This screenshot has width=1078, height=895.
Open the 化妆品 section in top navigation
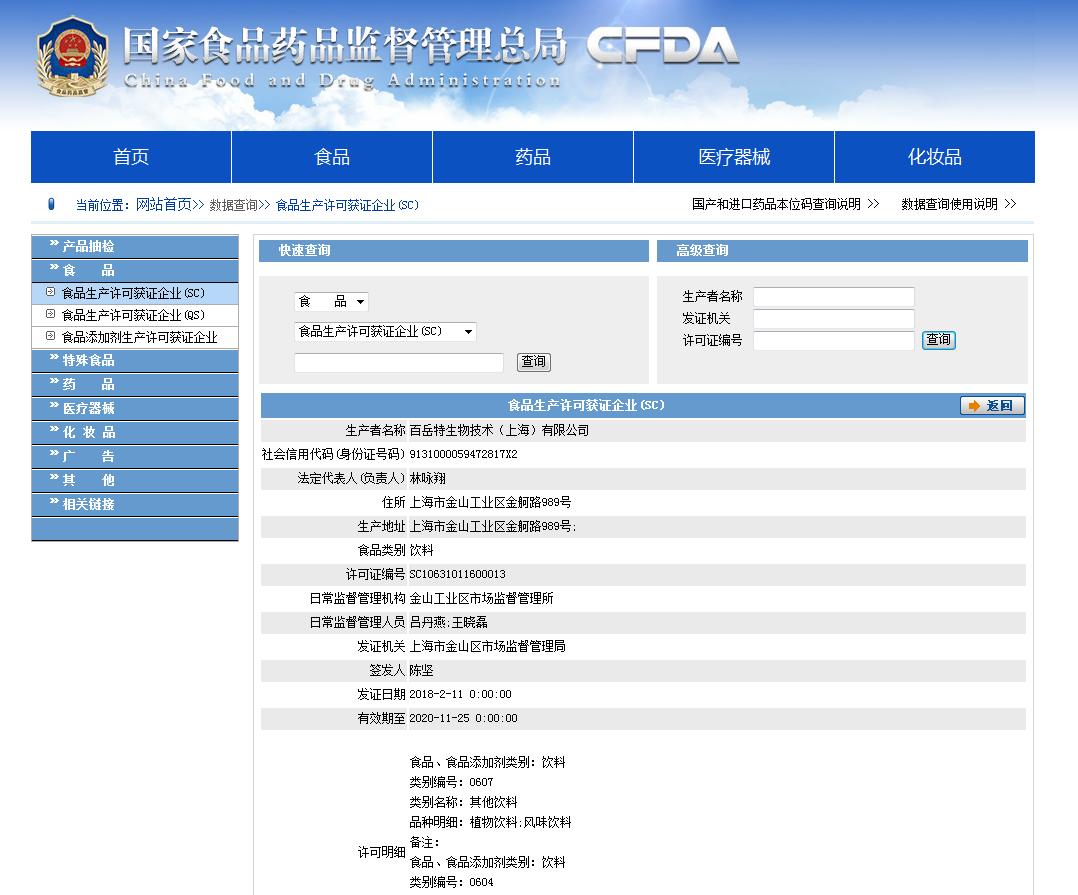[934, 156]
